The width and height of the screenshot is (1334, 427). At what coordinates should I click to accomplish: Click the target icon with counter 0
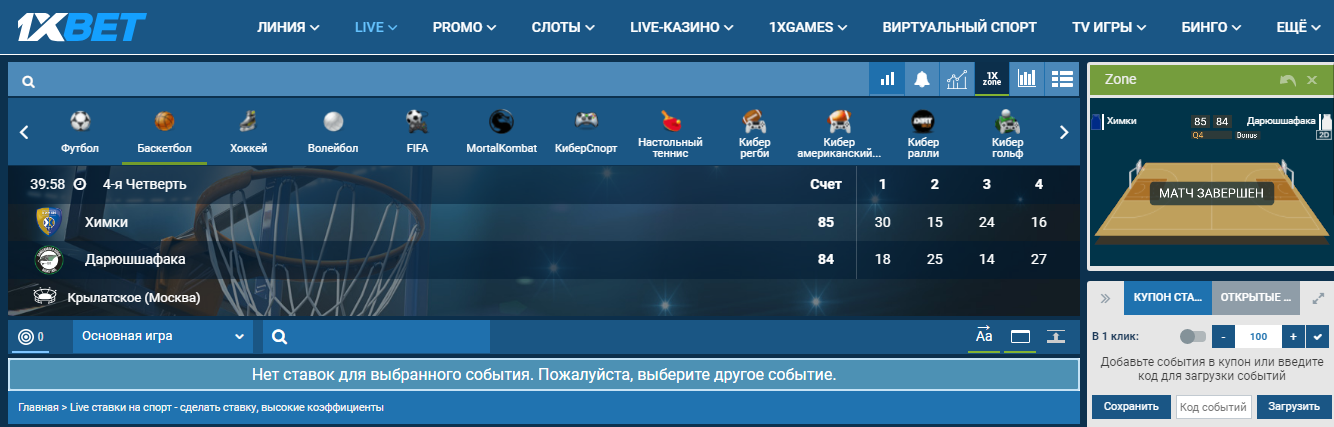(x=30, y=337)
